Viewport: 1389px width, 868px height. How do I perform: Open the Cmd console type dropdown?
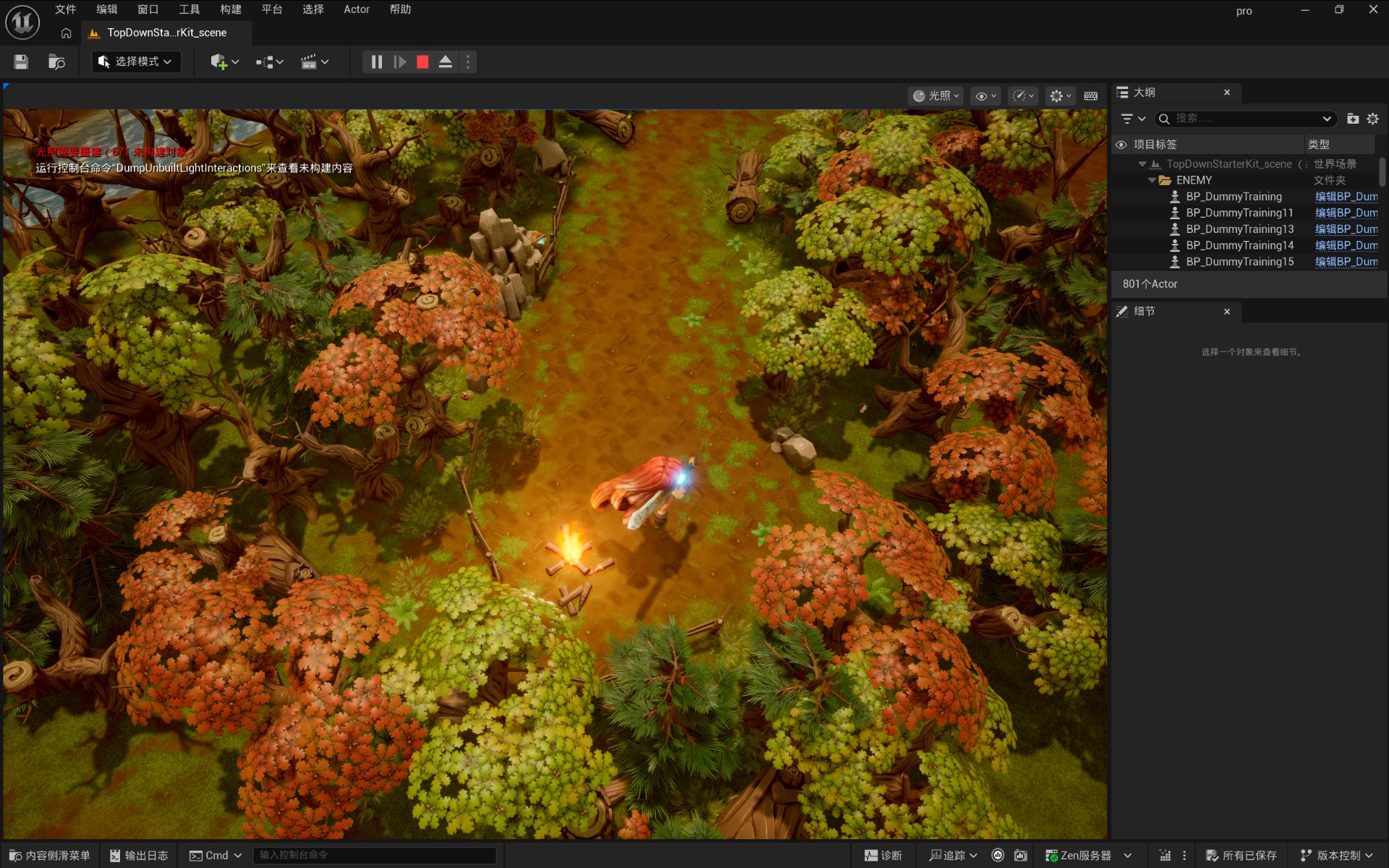(216, 856)
